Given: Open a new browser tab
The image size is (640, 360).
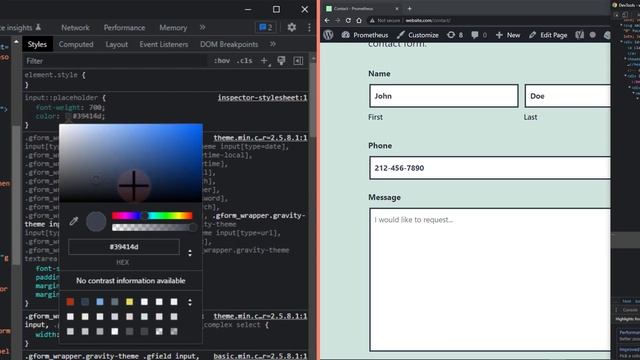Looking at the screenshot, I should pyautogui.click(x=409, y=9).
